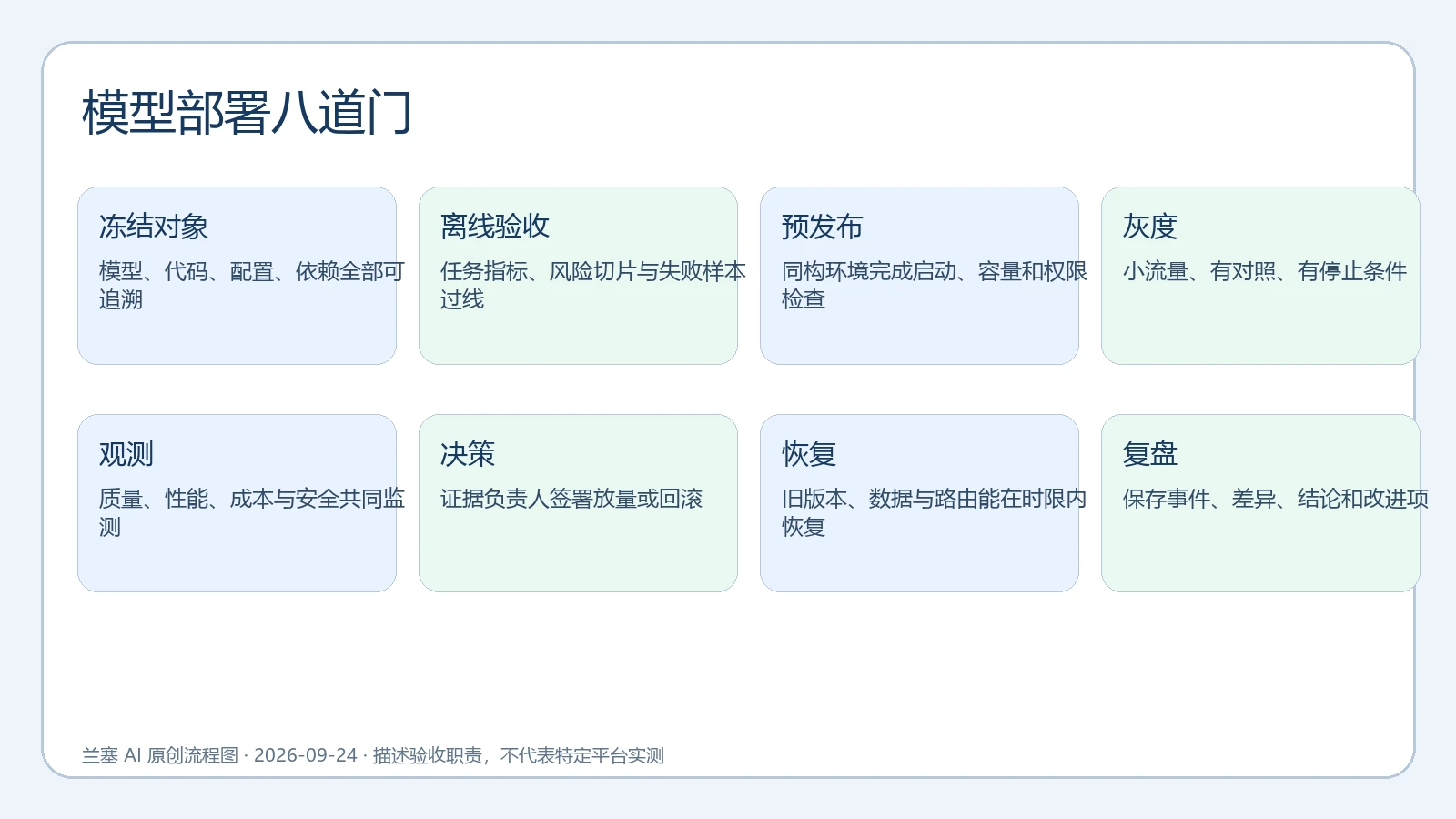Click the text 任务指标、风险切片与失败样本过线
1456x819 pixels.
pyautogui.click(x=592, y=285)
